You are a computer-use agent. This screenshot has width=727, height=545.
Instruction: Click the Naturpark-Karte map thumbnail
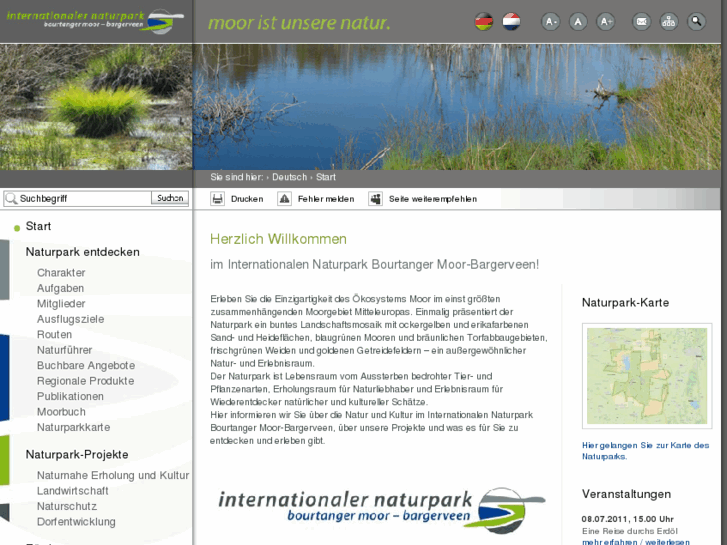tap(647, 376)
